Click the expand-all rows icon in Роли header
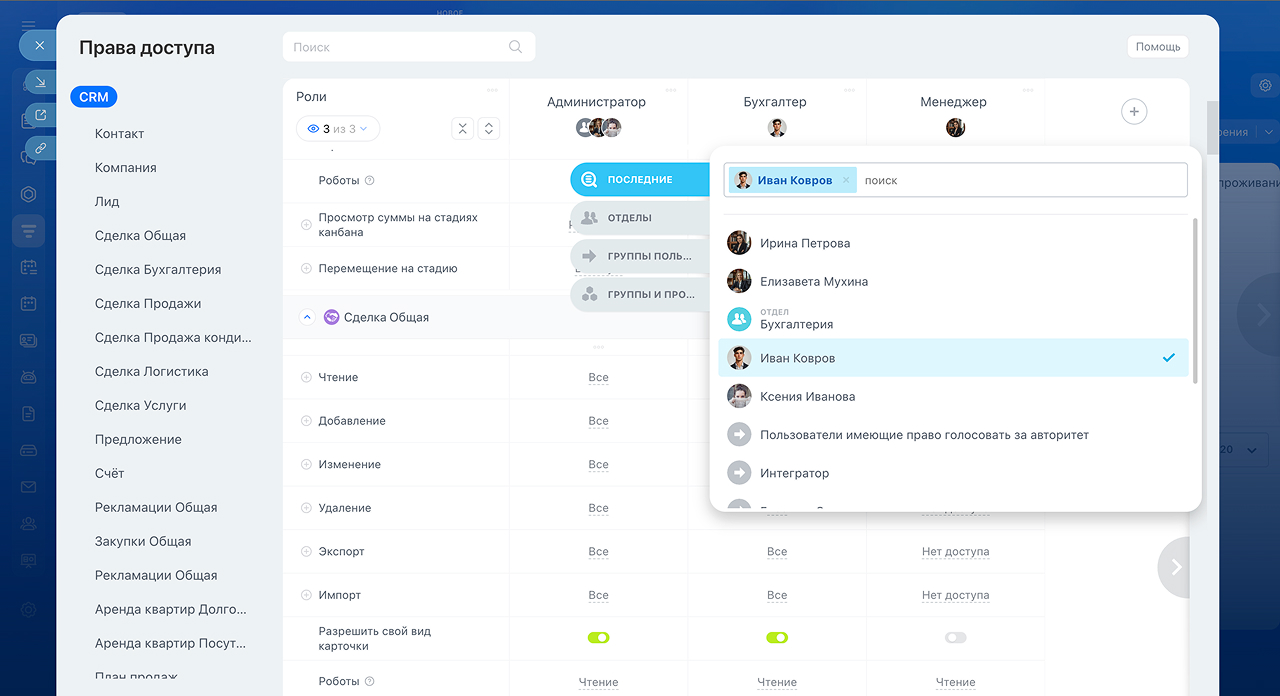1280x696 pixels. pyautogui.click(x=488, y=129)
